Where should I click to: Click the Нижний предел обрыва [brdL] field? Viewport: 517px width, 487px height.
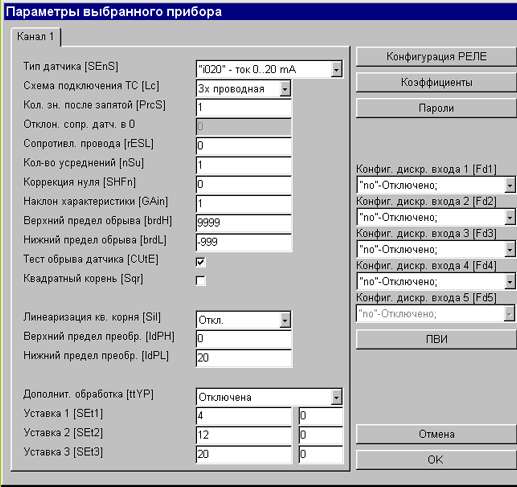(x=244, y=242)
